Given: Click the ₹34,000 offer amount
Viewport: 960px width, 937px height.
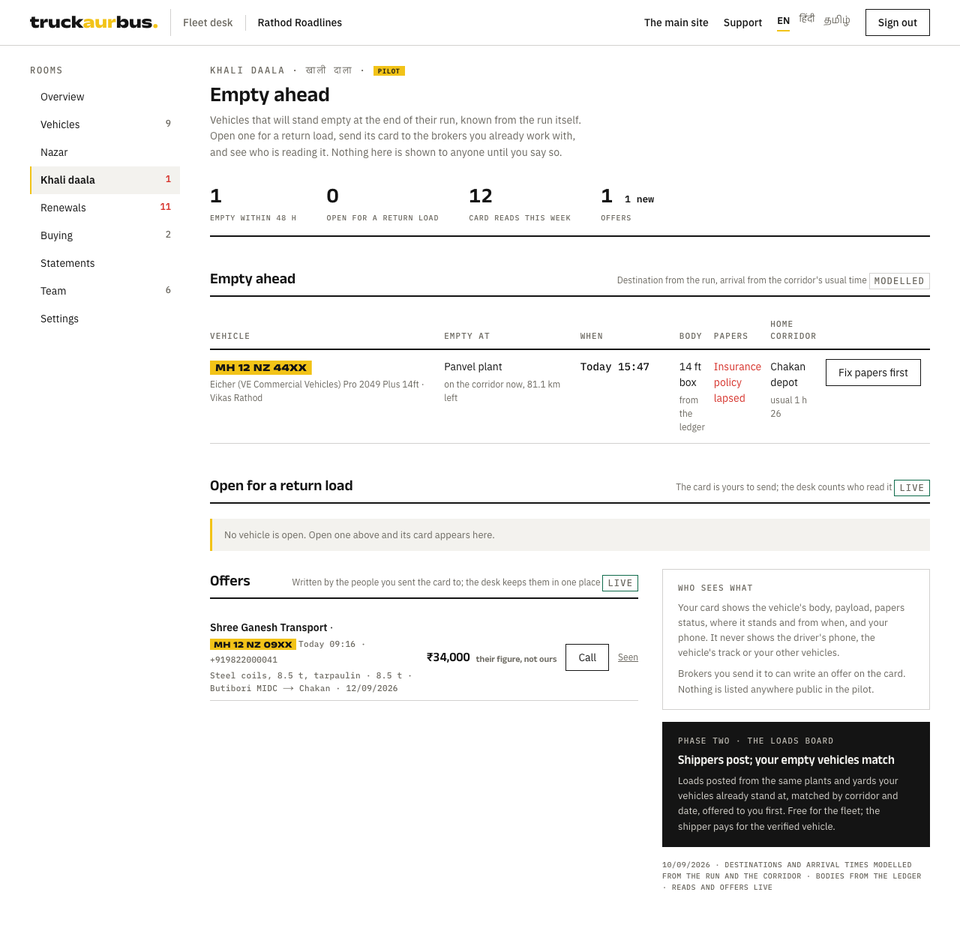Looking at the screenshot, I should [x=448, y=657].
